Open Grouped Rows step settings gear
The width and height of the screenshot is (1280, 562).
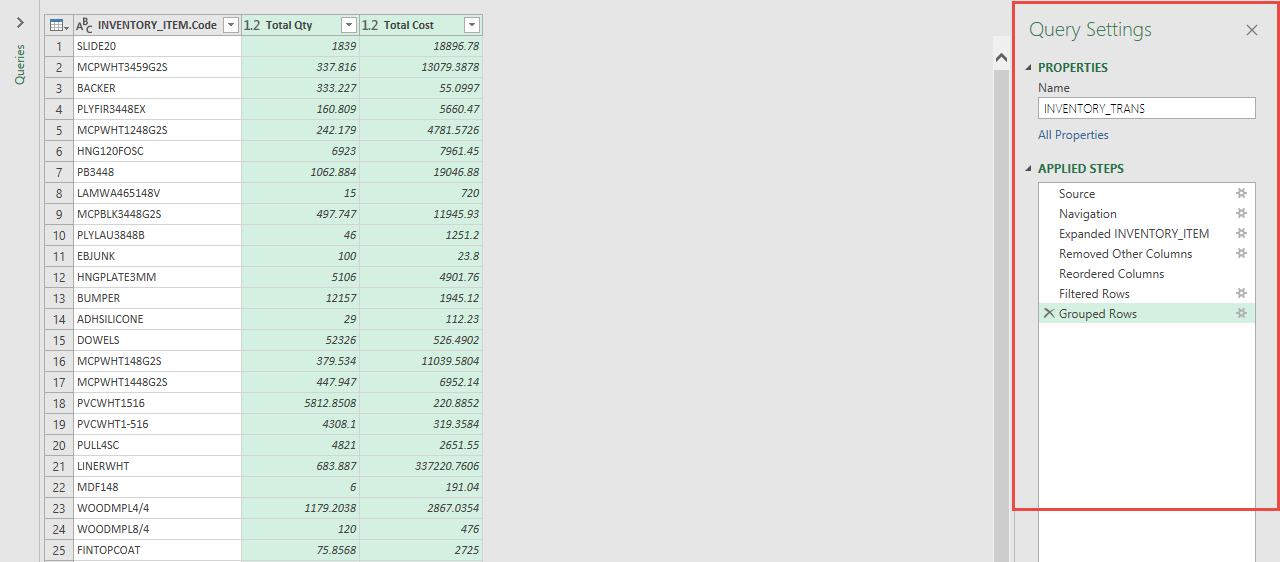[x=1241, y=314]
